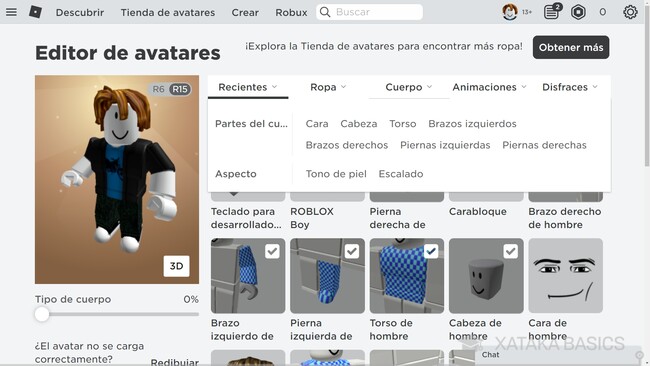Screen dimensions: 650x366
Task: Click the Redibujar link
Action: point(175,362)
